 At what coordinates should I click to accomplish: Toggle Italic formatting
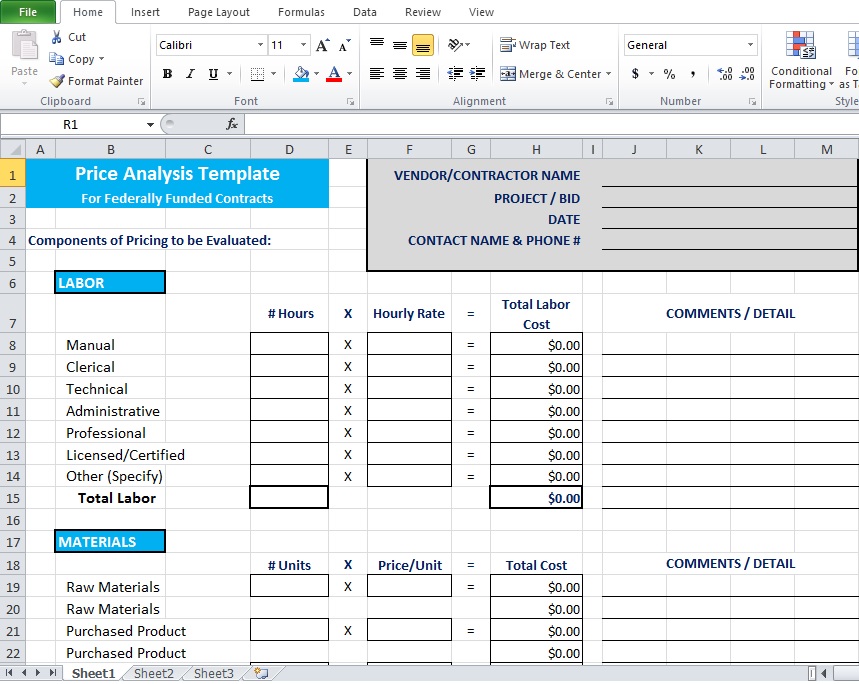coord(190,73)
